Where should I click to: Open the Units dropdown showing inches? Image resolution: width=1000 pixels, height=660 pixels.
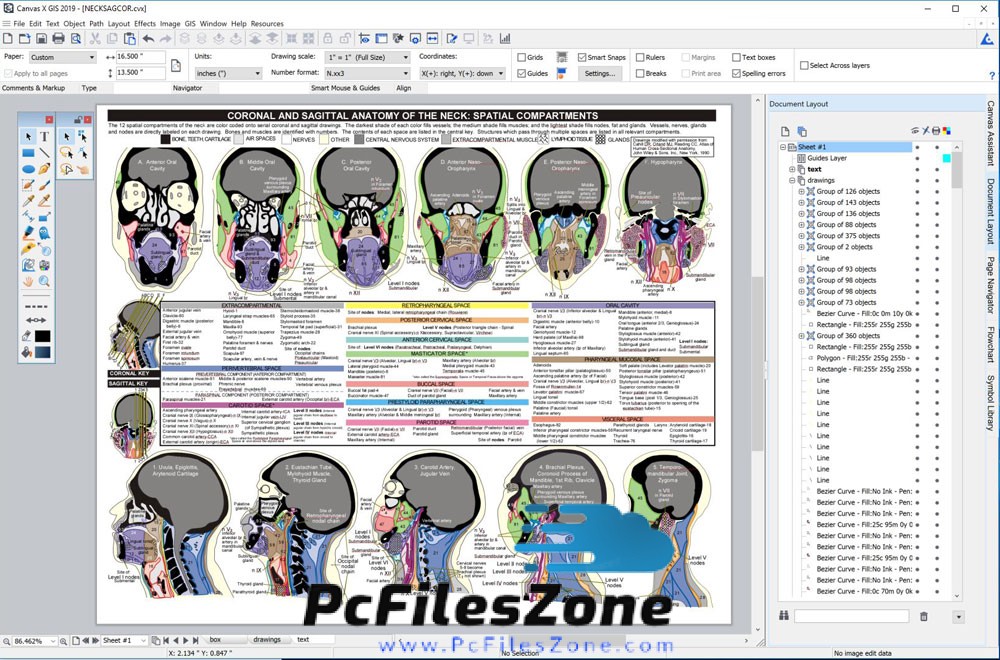pos(227,73)
